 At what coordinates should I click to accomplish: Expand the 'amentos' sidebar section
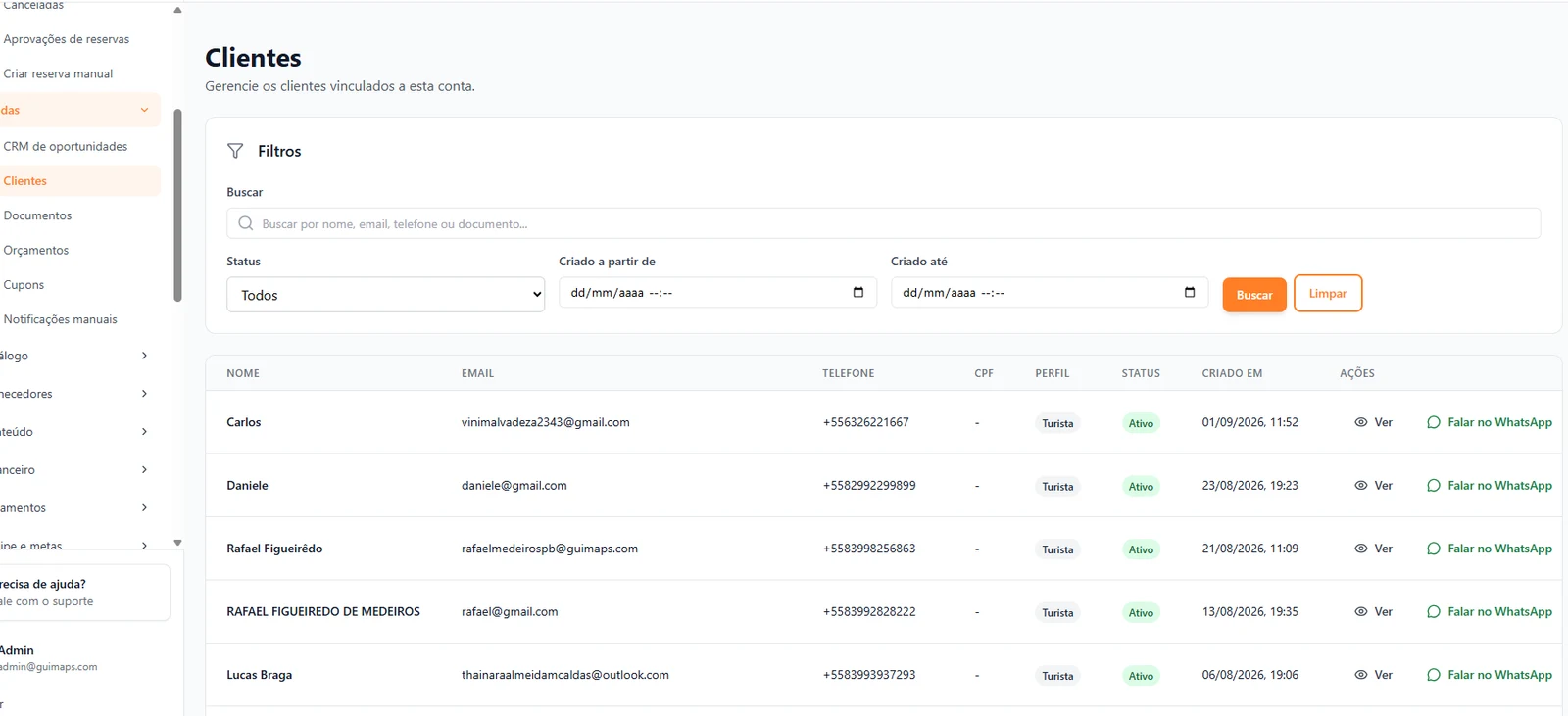(144, 508)
